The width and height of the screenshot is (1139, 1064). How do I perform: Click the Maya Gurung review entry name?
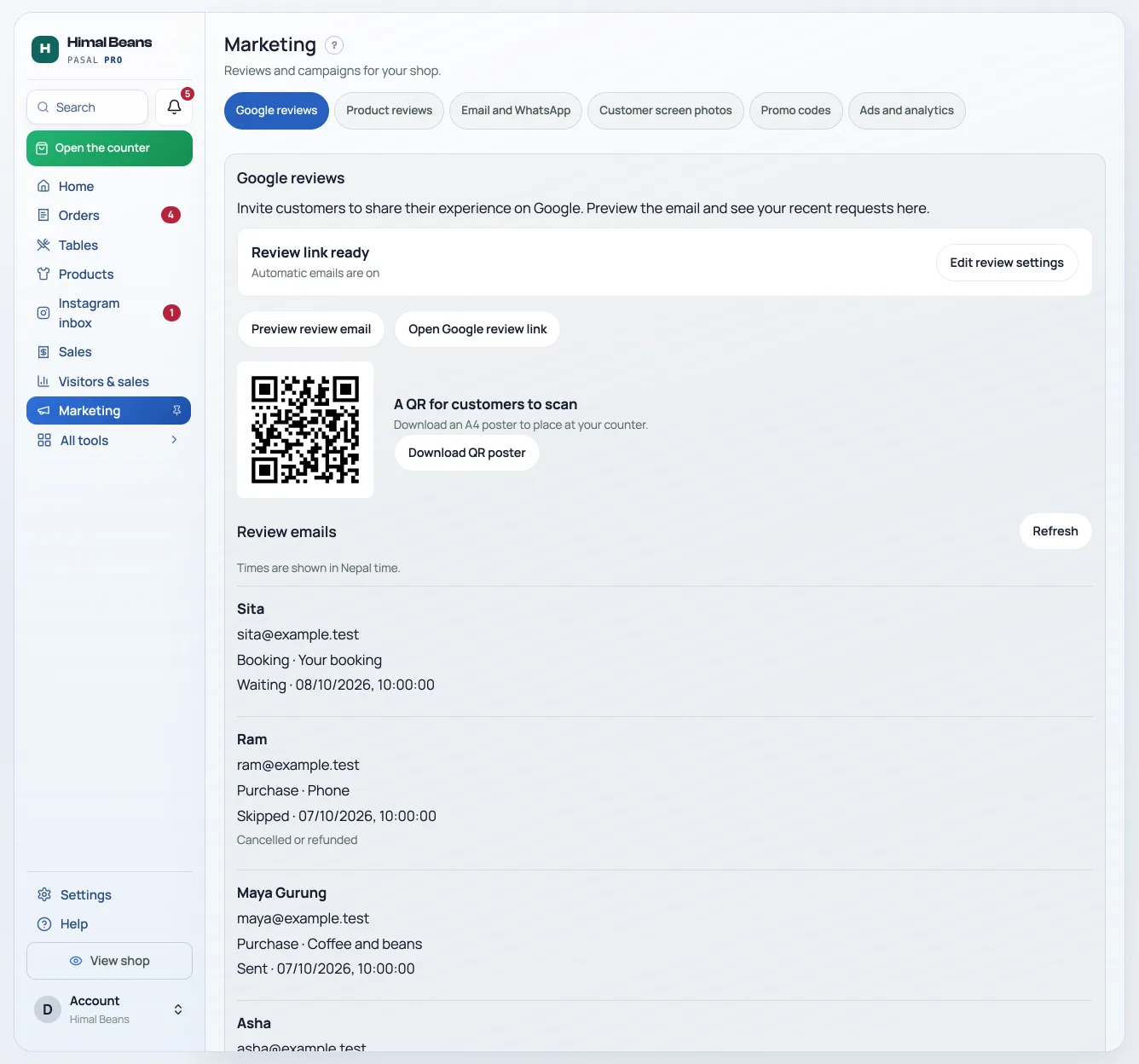281,893
